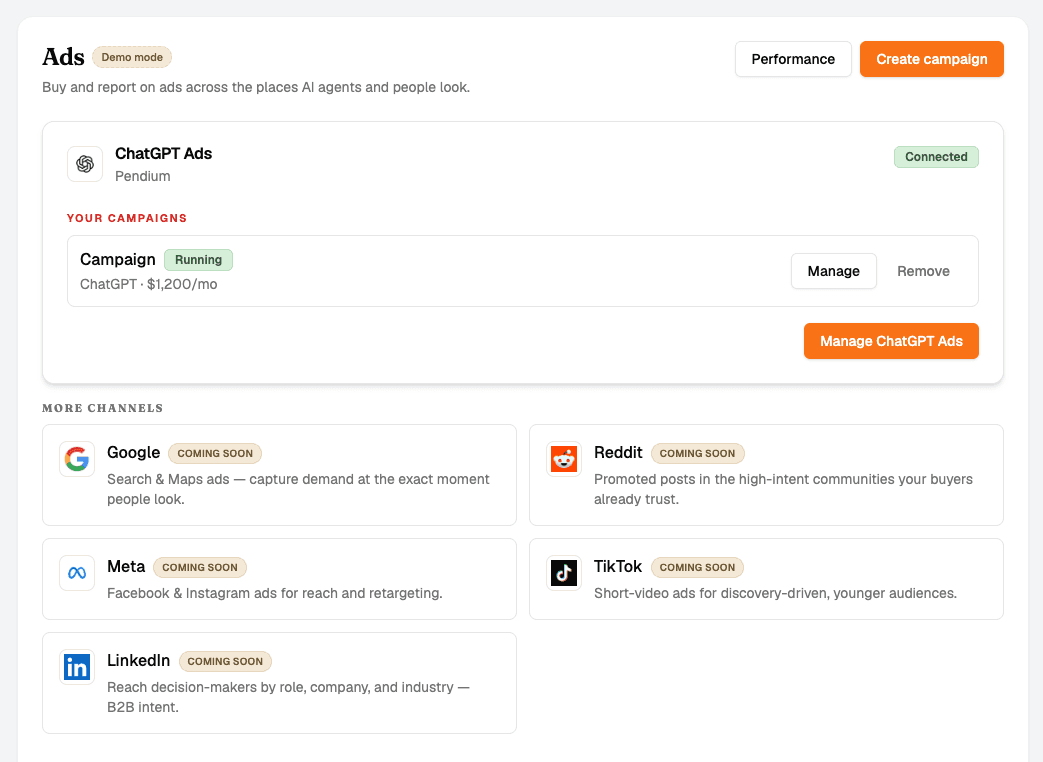Click the Running status badge
Viewport: 1043px width, 762px height.
(x=198, y=260)
